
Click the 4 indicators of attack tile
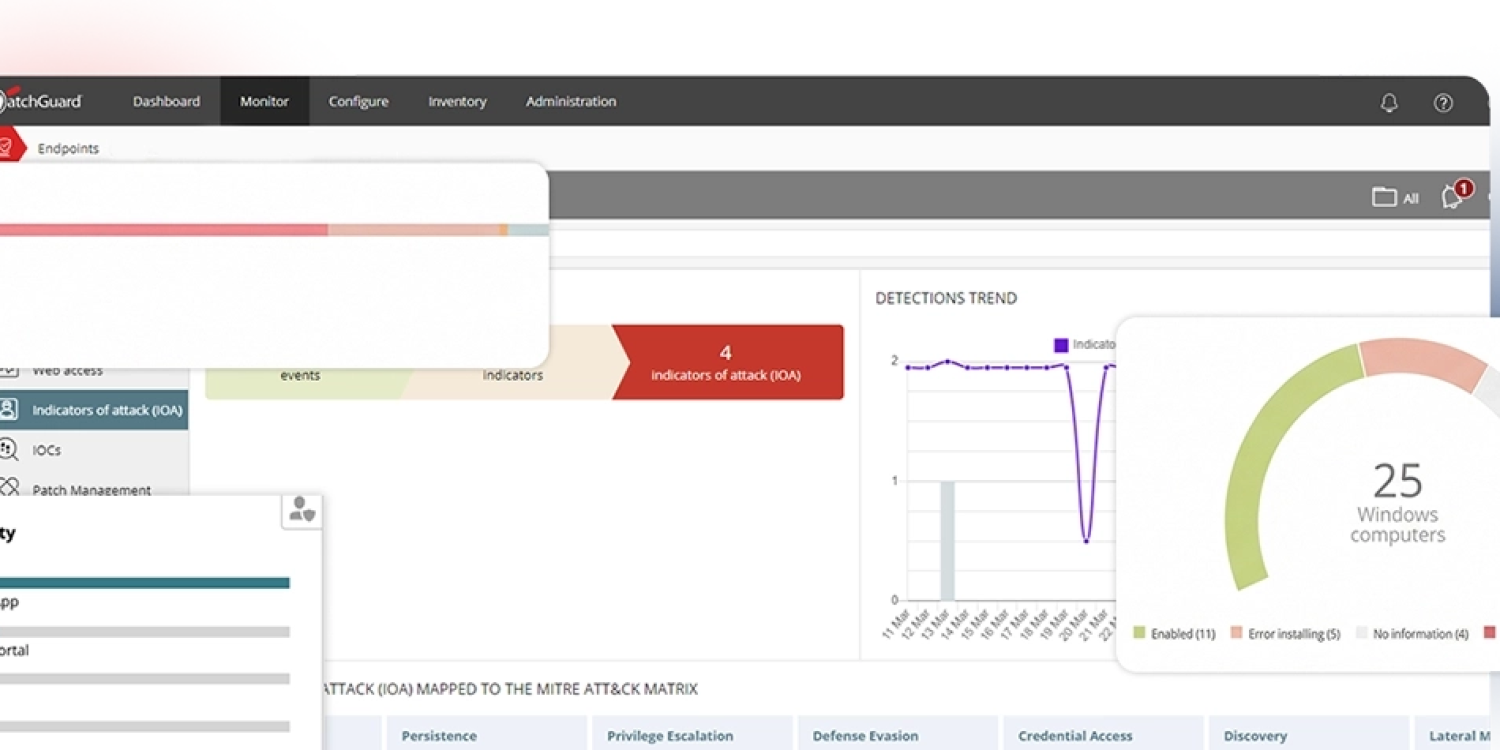point(727,362)
